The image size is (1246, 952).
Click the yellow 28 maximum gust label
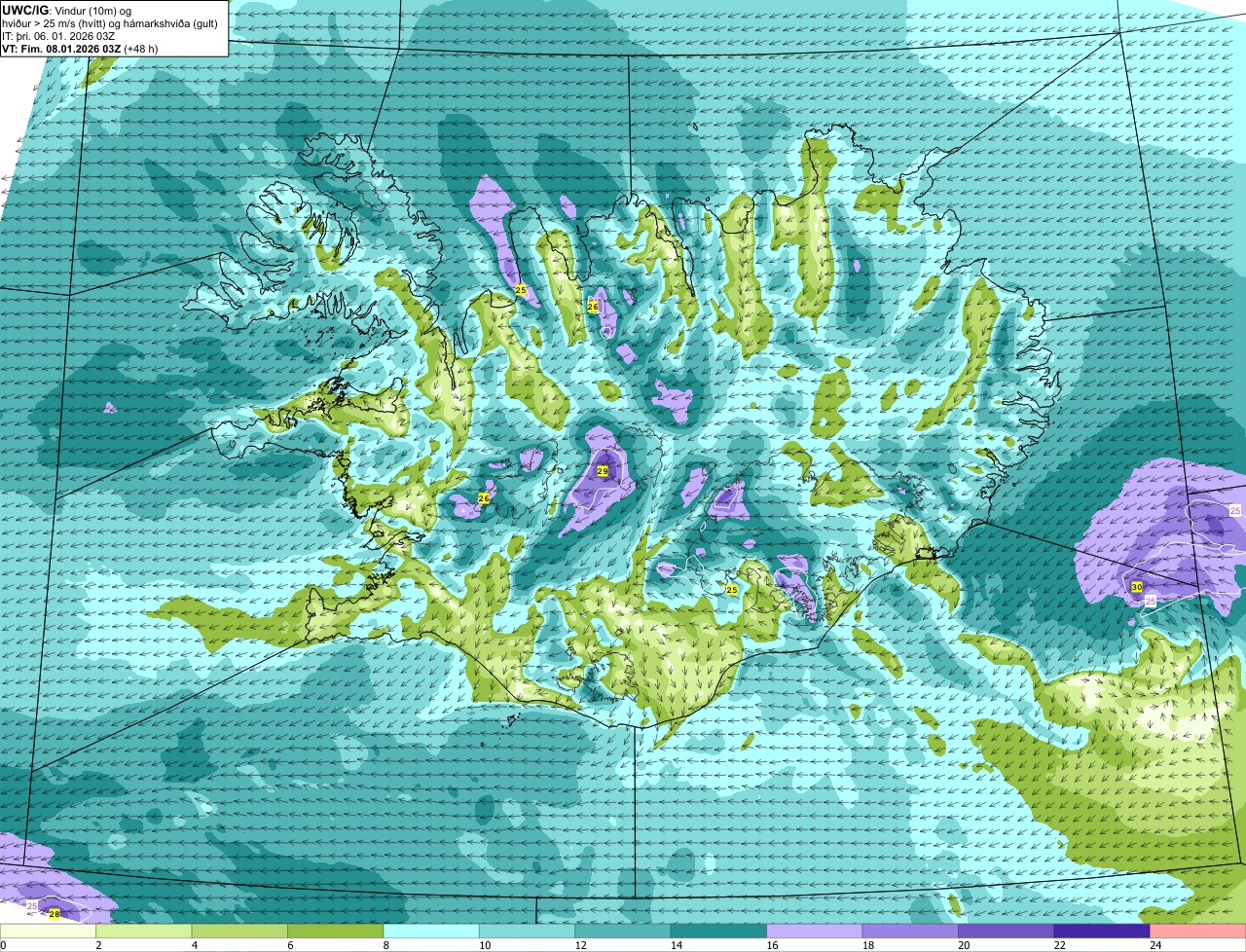tap(55, 914)
